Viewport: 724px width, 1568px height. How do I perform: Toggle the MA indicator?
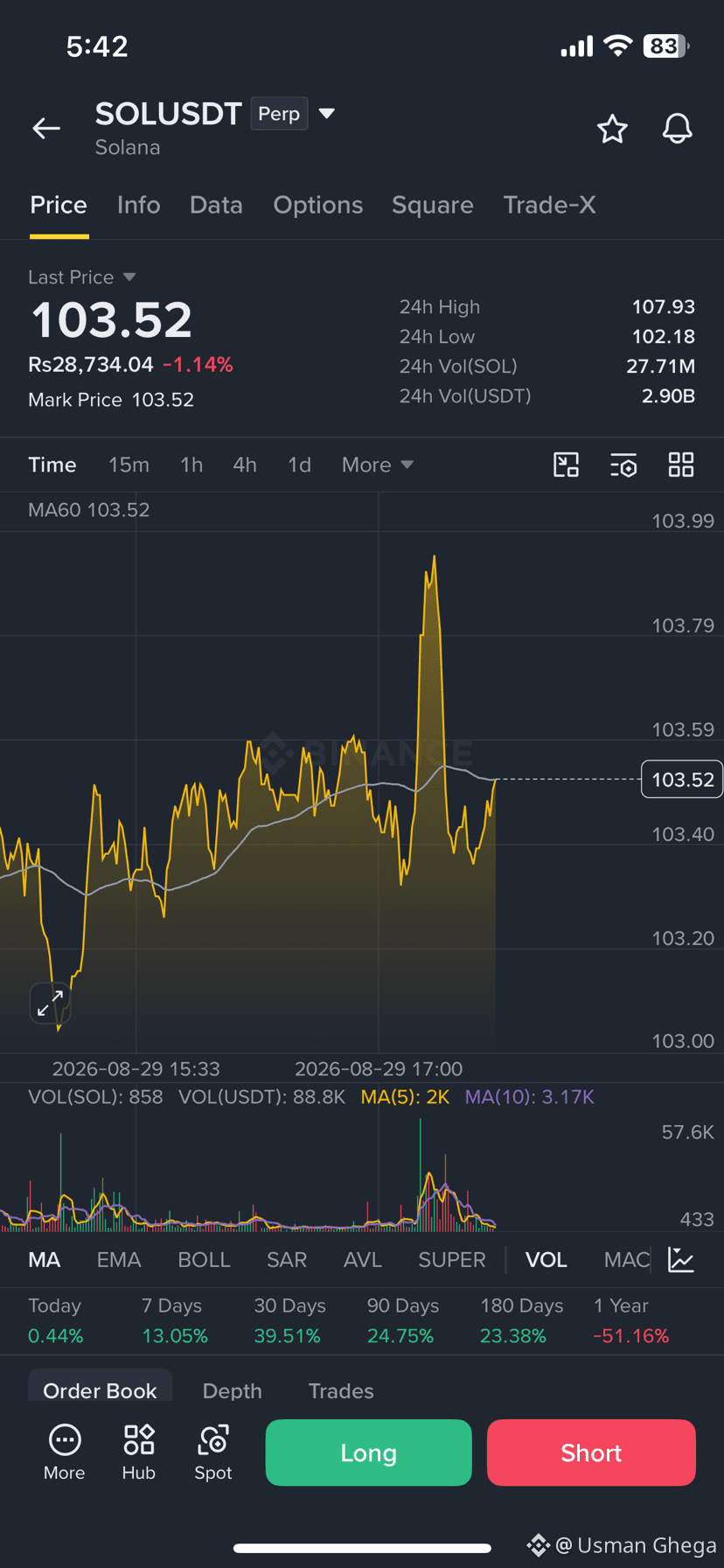tap(45, 1260)
